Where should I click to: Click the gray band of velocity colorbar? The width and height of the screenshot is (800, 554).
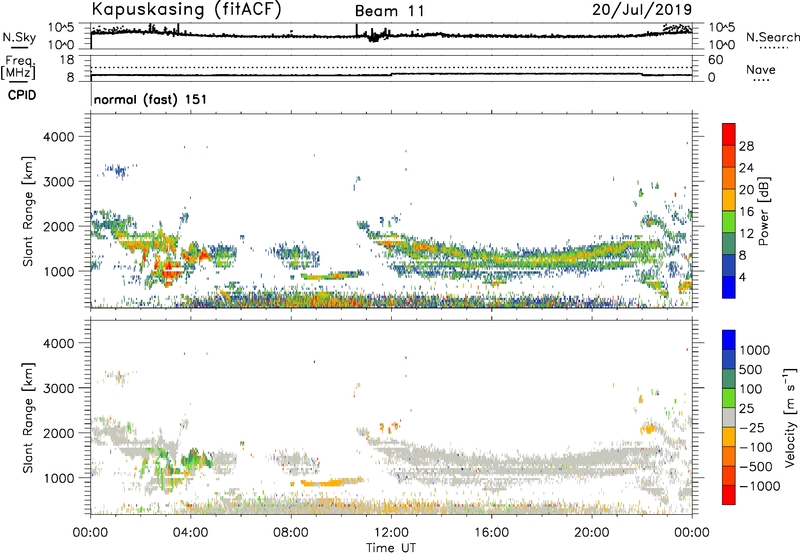pyautogui.click(x=729, y=417)
